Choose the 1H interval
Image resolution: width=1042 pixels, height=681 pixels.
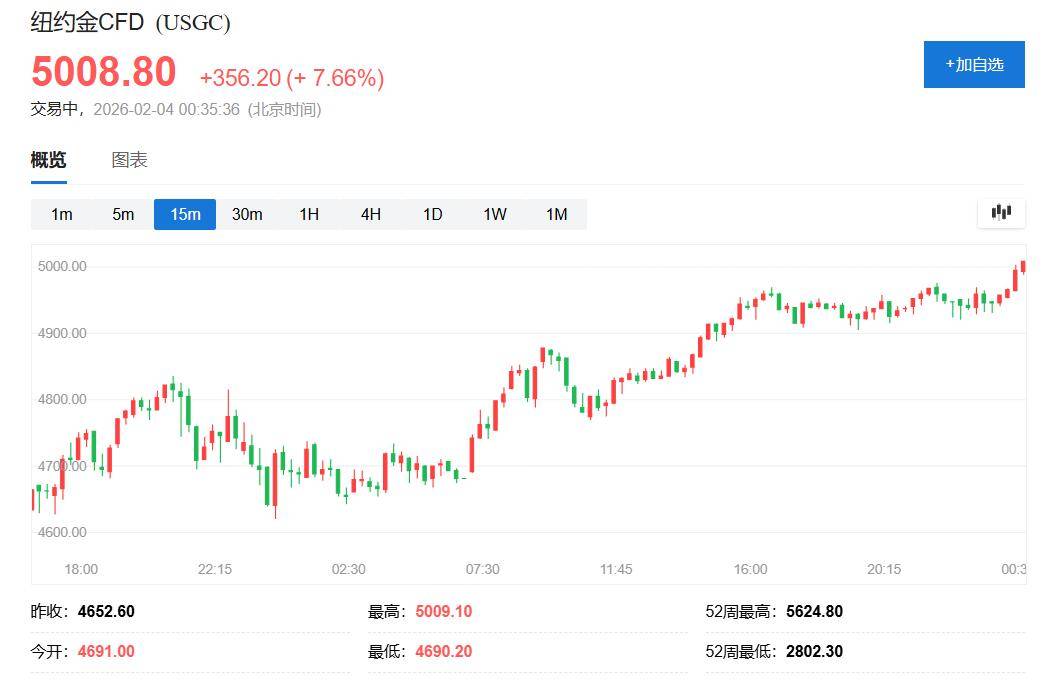coord(309,214)
